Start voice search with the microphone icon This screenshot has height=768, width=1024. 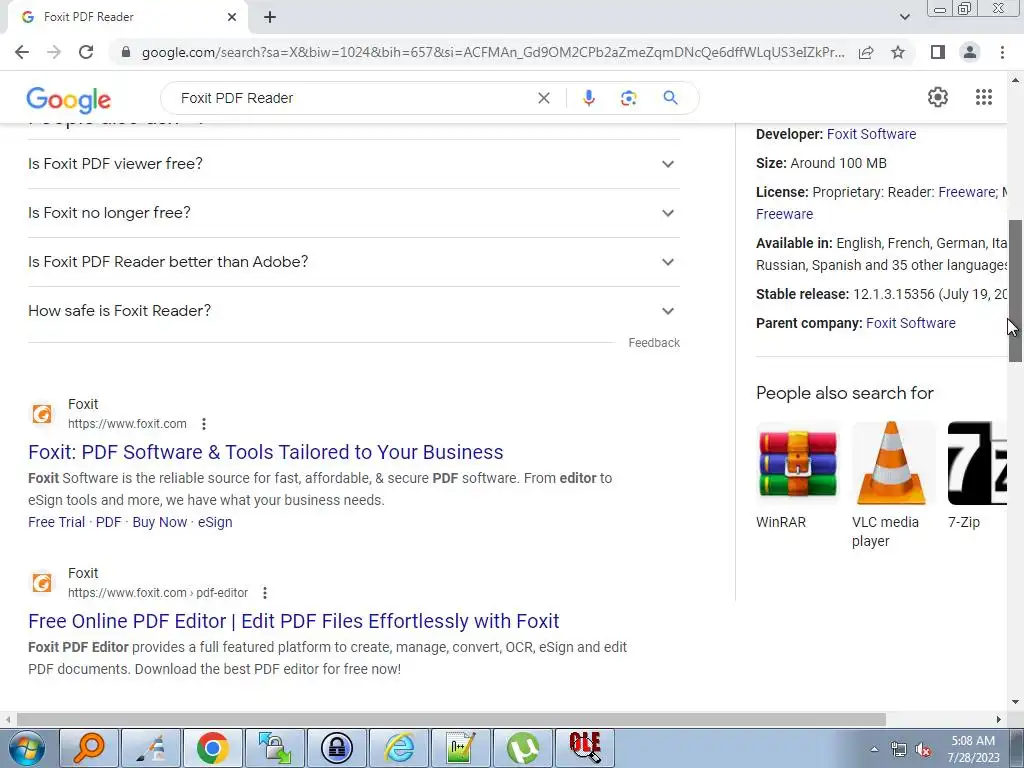[x=588, y=98]
